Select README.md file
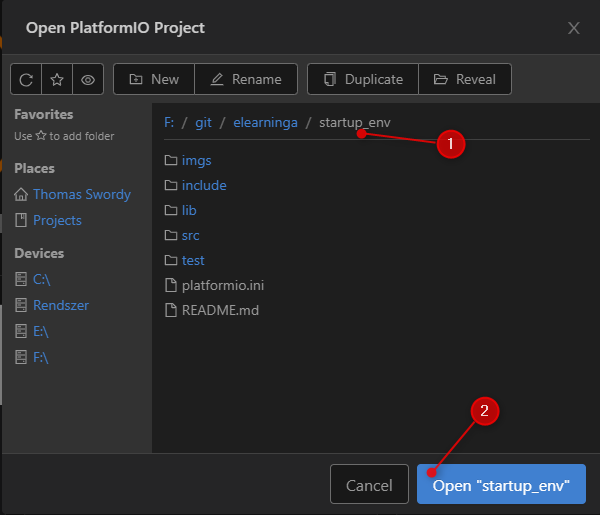Screen dimensions: 600x515 (x=220, y=310)
